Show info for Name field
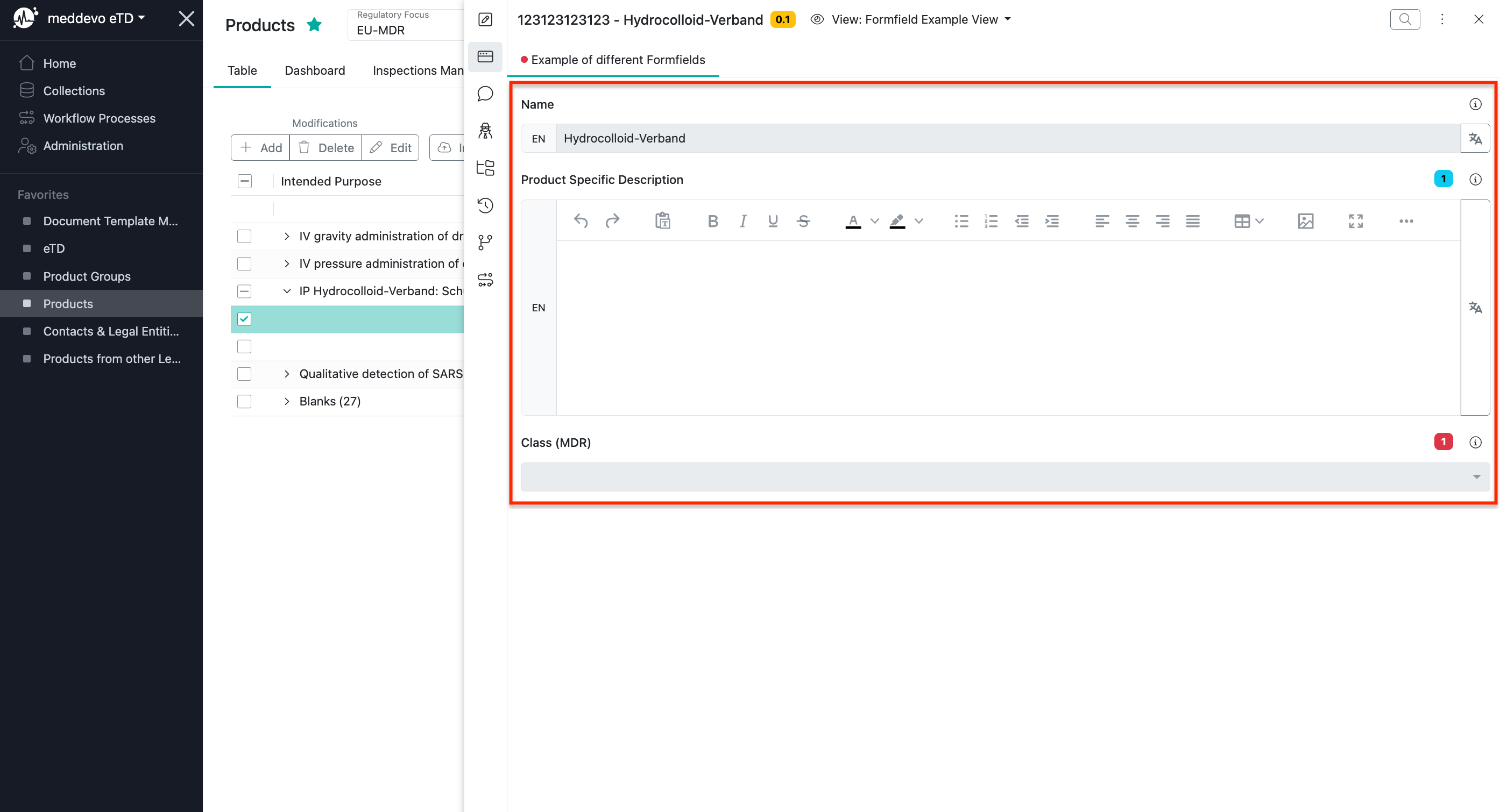Screen dimensions: 1500x812 1475,104
